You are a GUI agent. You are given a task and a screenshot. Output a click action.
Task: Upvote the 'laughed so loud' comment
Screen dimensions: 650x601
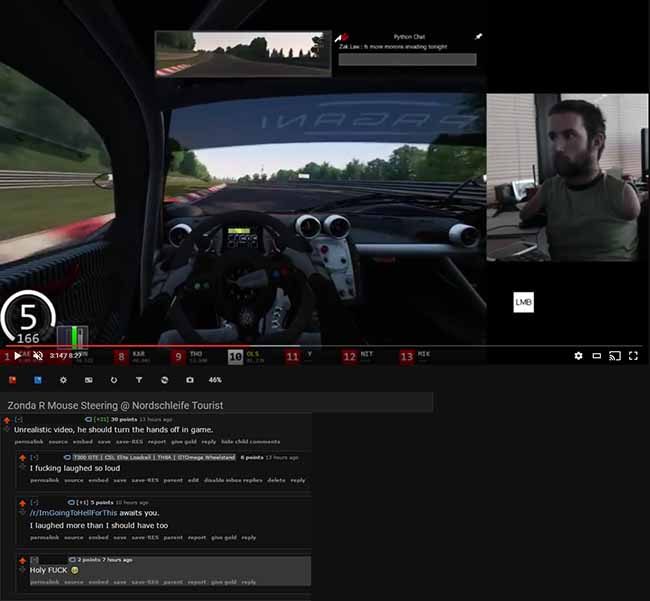[22, 458]
